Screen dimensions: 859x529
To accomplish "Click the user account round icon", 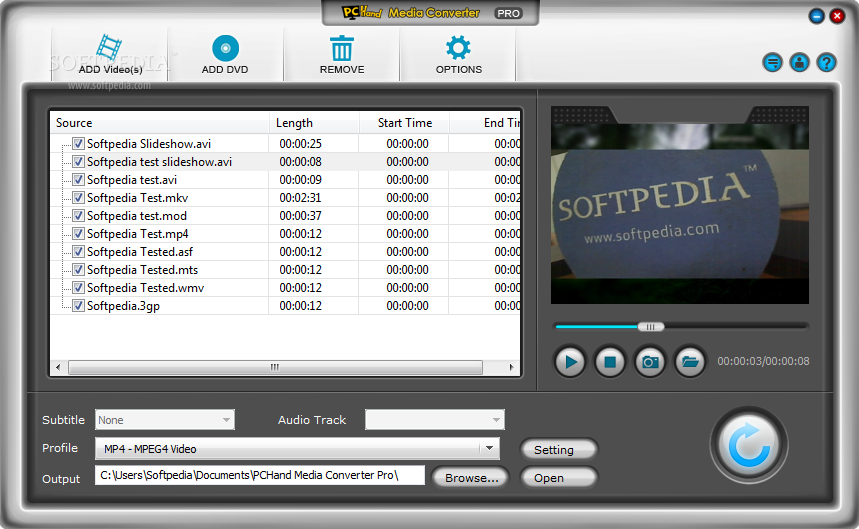I will [799, 63].
